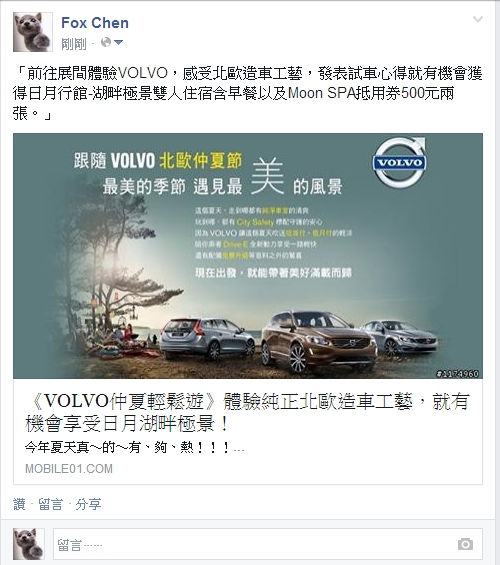The width and height of the screenshot is (500, 565).
Task: Attach a photo using the camera icon
Action: pyautogui.click(x=465, y=544)
